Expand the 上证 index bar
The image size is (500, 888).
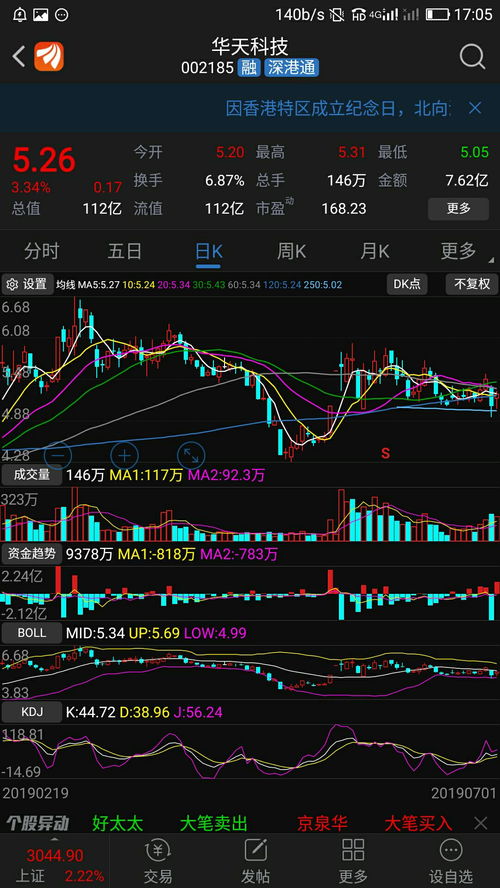coord(54,861)
